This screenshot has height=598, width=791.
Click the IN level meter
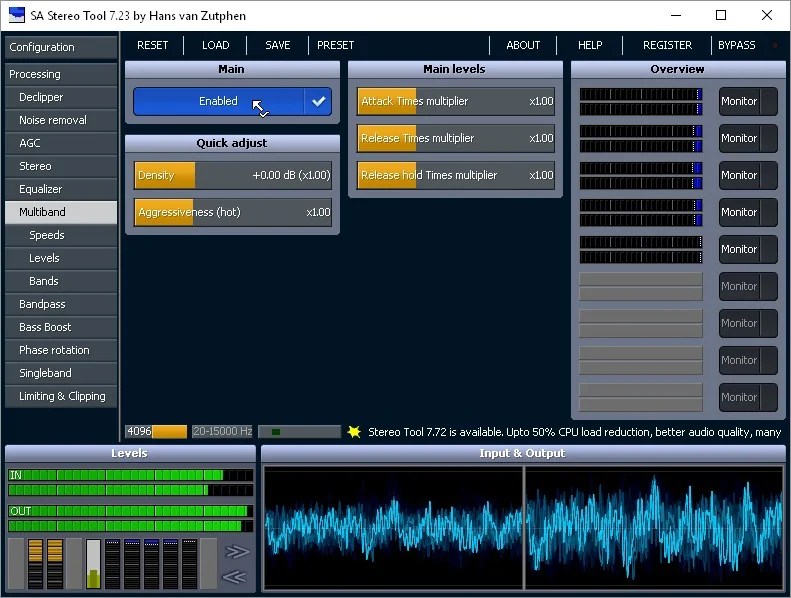point(130,482)
